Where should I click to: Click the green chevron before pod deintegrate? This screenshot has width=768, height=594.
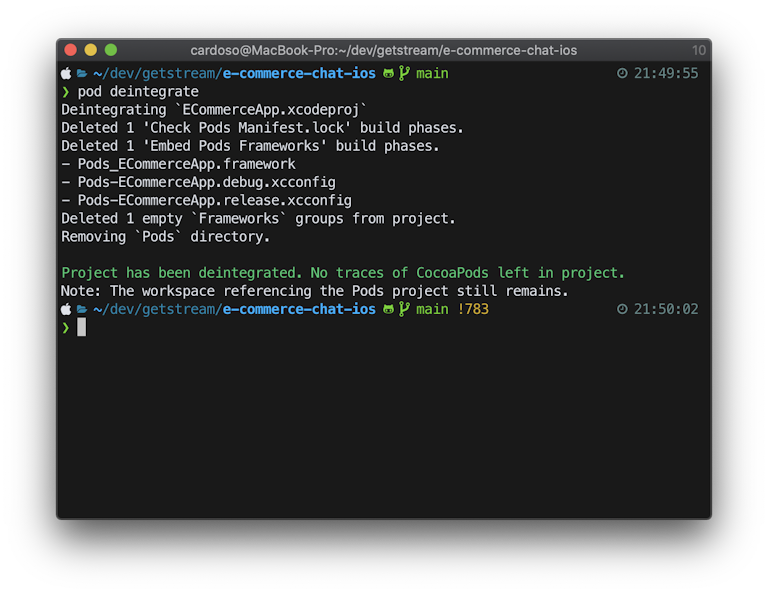point(66,92)
